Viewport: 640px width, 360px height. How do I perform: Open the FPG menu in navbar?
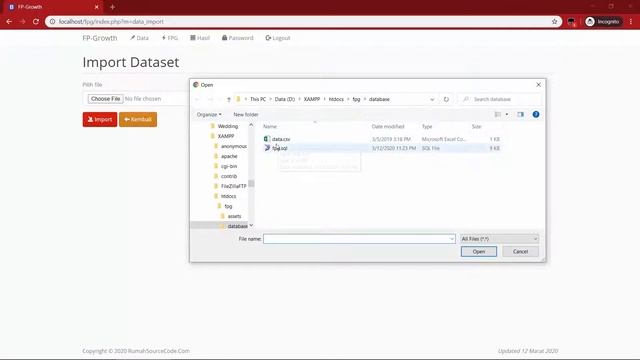(x=170, y=38)
